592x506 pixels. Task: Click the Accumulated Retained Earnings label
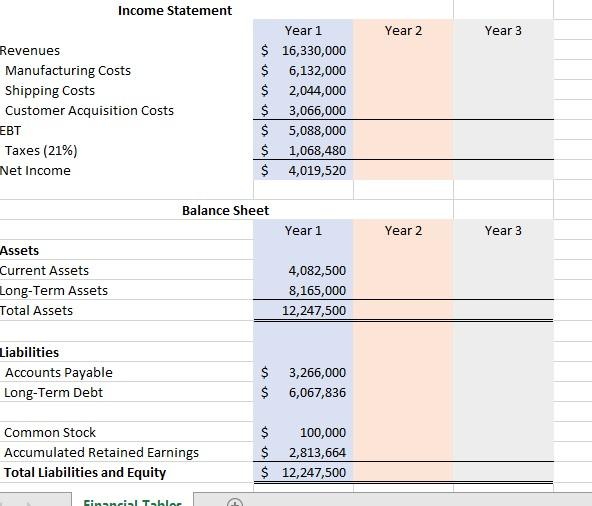(x=102, y=453)
